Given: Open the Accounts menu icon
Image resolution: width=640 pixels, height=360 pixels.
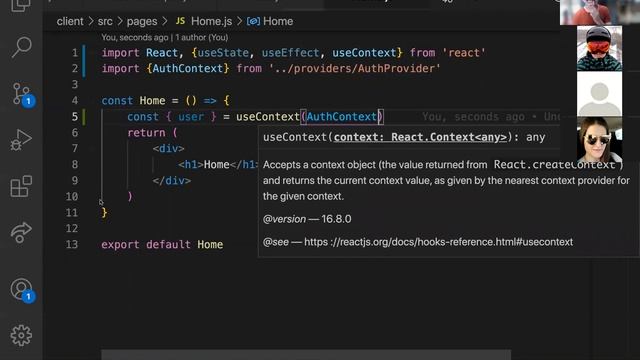Looking at the screenshot, I should [x=22, y=290].
